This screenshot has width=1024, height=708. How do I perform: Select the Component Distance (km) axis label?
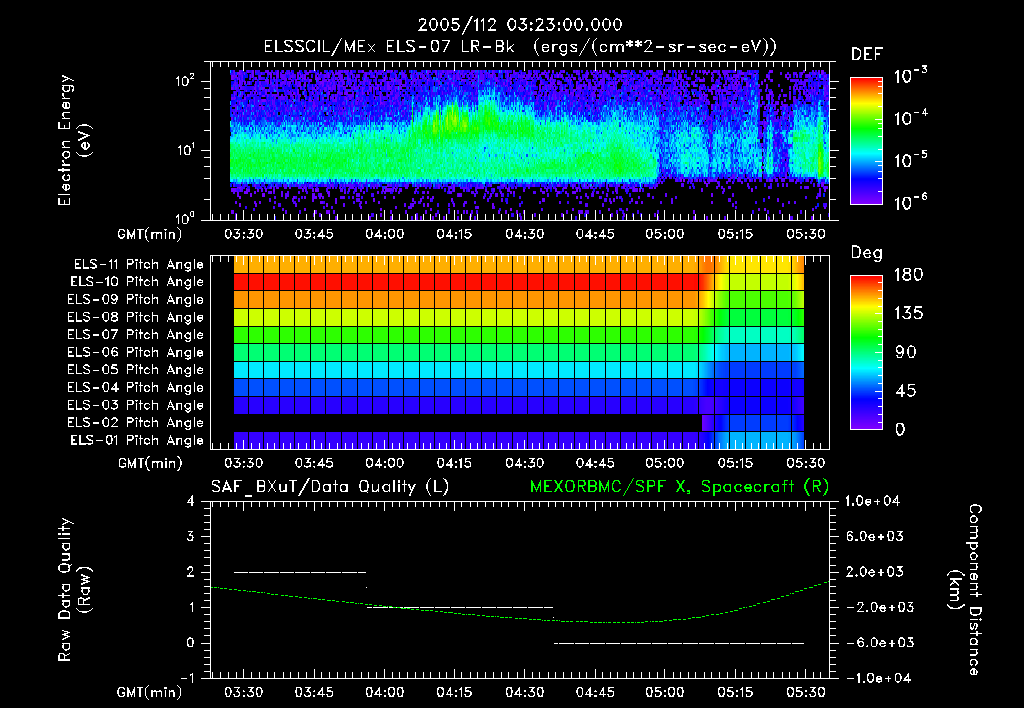(965, 589)
